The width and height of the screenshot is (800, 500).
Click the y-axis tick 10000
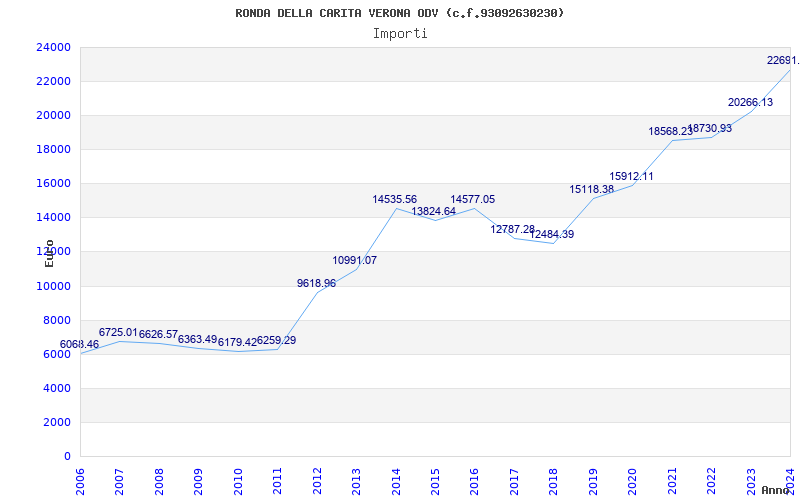click(x=53, y=286)
